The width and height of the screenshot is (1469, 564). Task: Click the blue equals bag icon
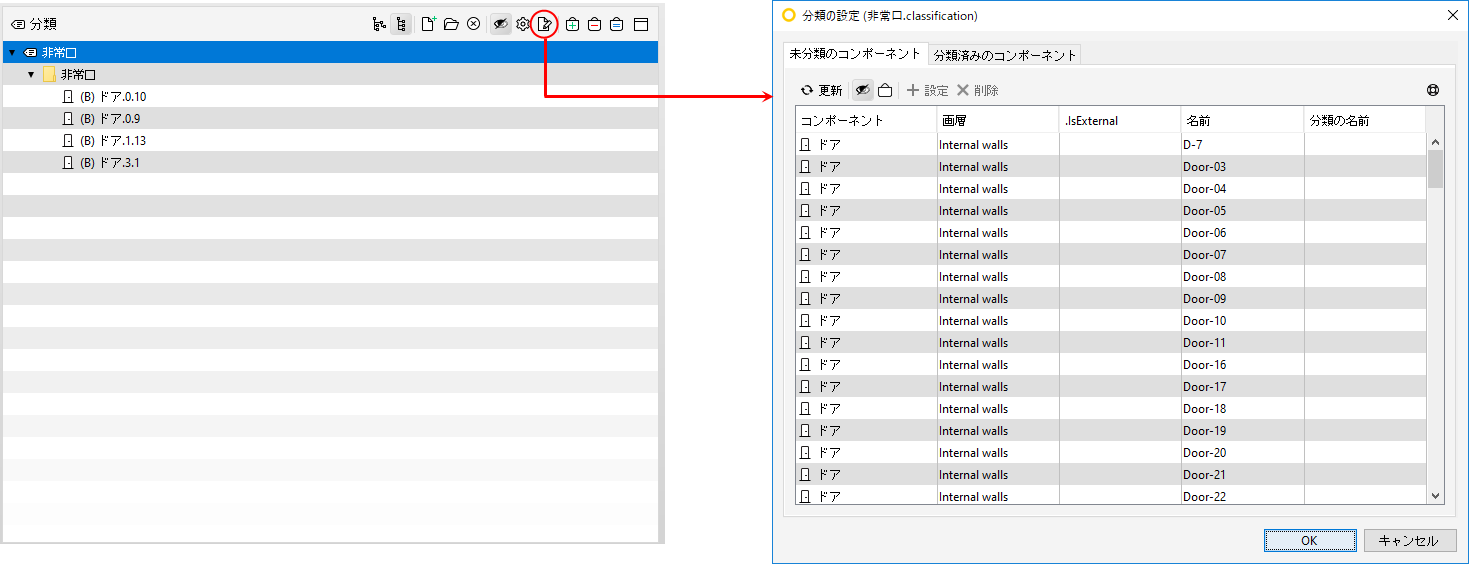coord(617,24)
